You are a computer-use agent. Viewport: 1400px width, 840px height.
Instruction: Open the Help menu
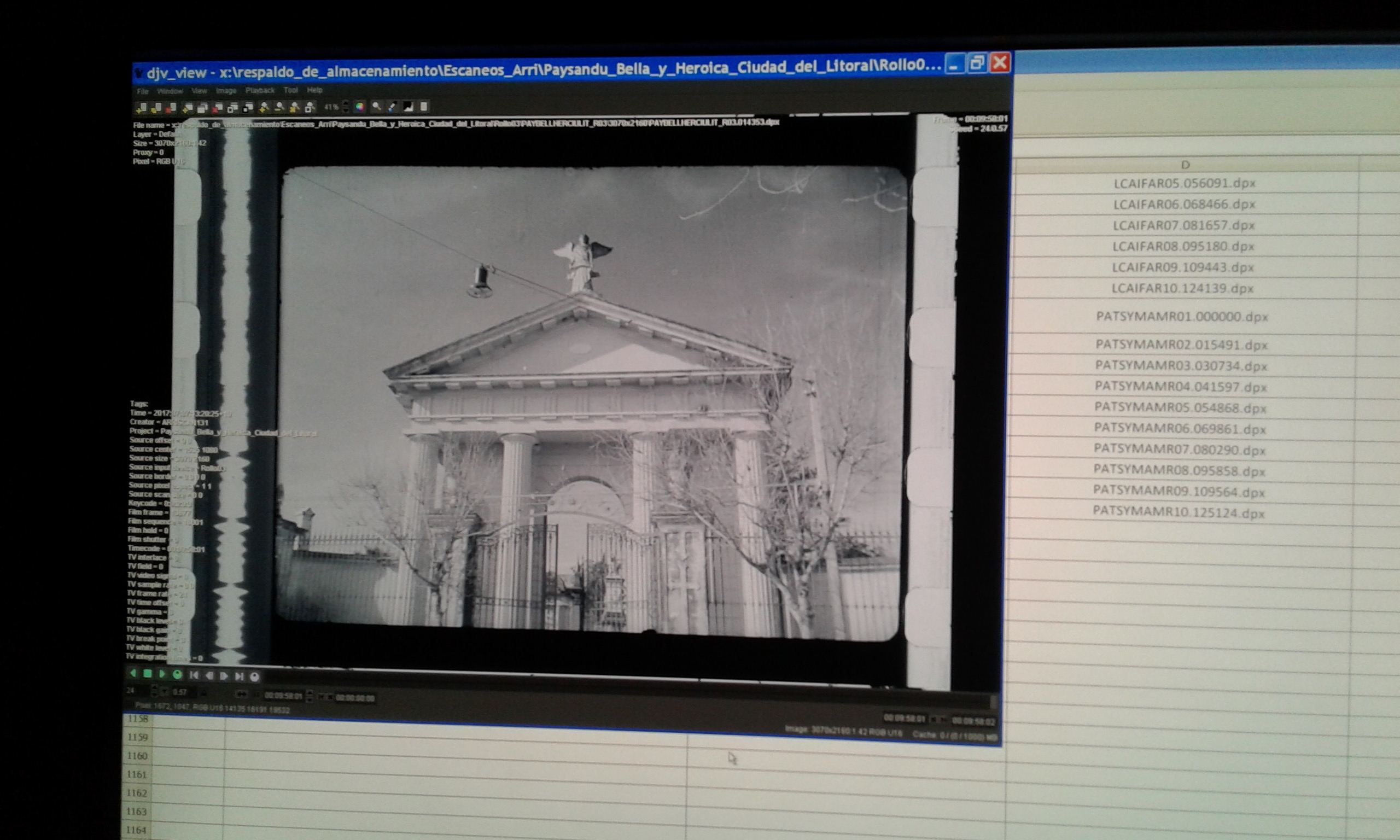(x=314, y=90)
